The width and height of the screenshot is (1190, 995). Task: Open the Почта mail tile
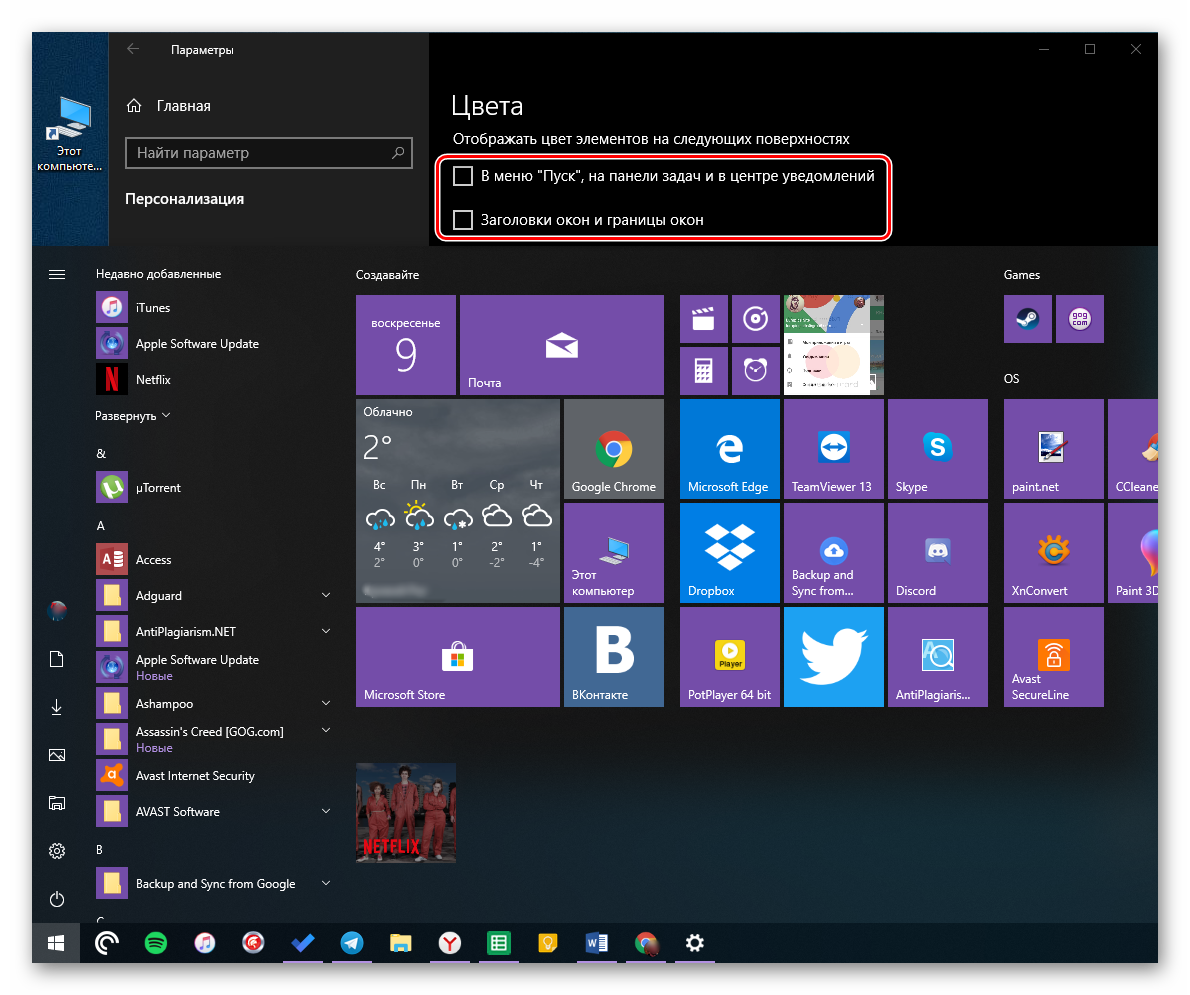click(562, 345)
